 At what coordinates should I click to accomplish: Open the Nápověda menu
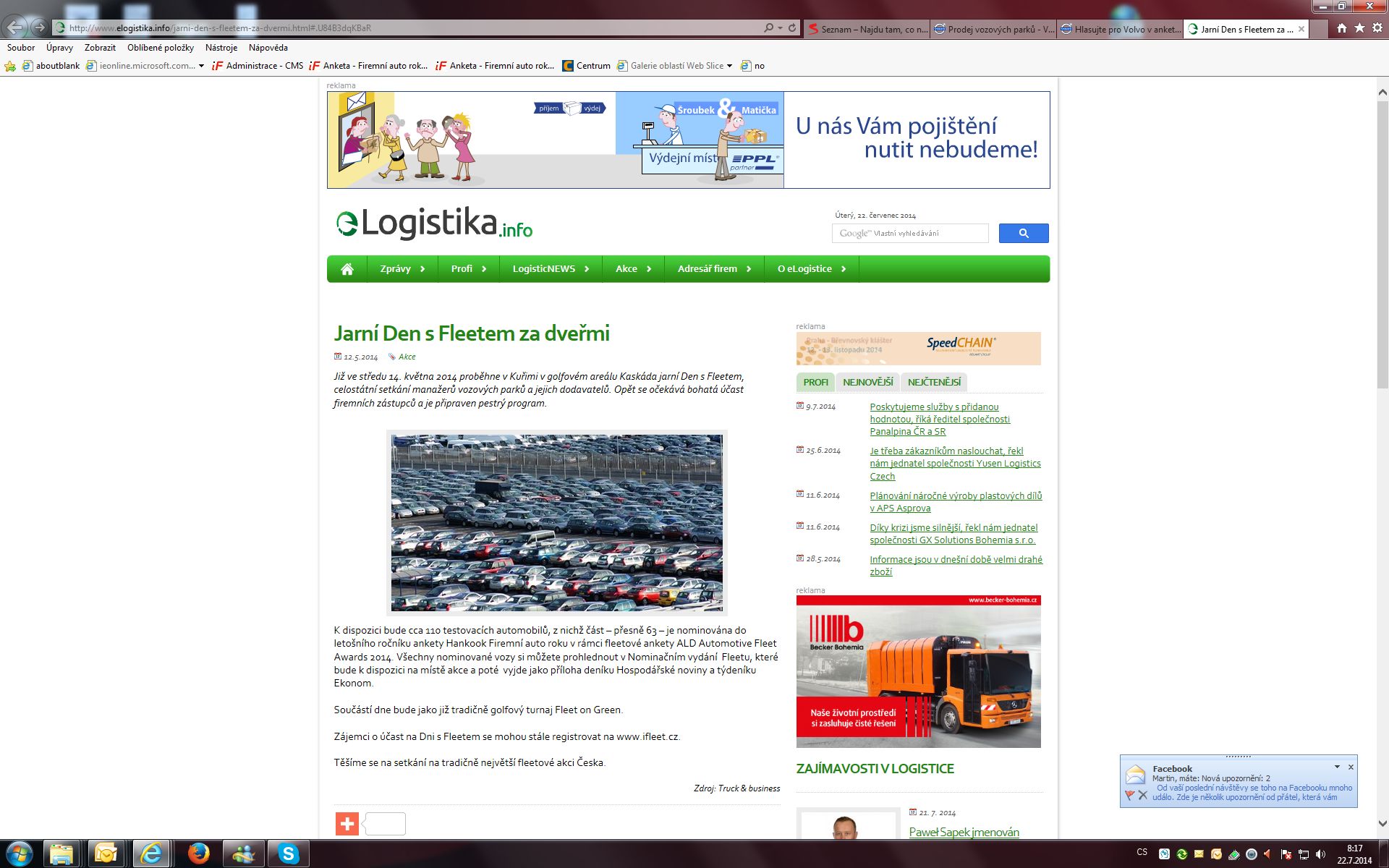pyautogui.click(x=268, y=48)
